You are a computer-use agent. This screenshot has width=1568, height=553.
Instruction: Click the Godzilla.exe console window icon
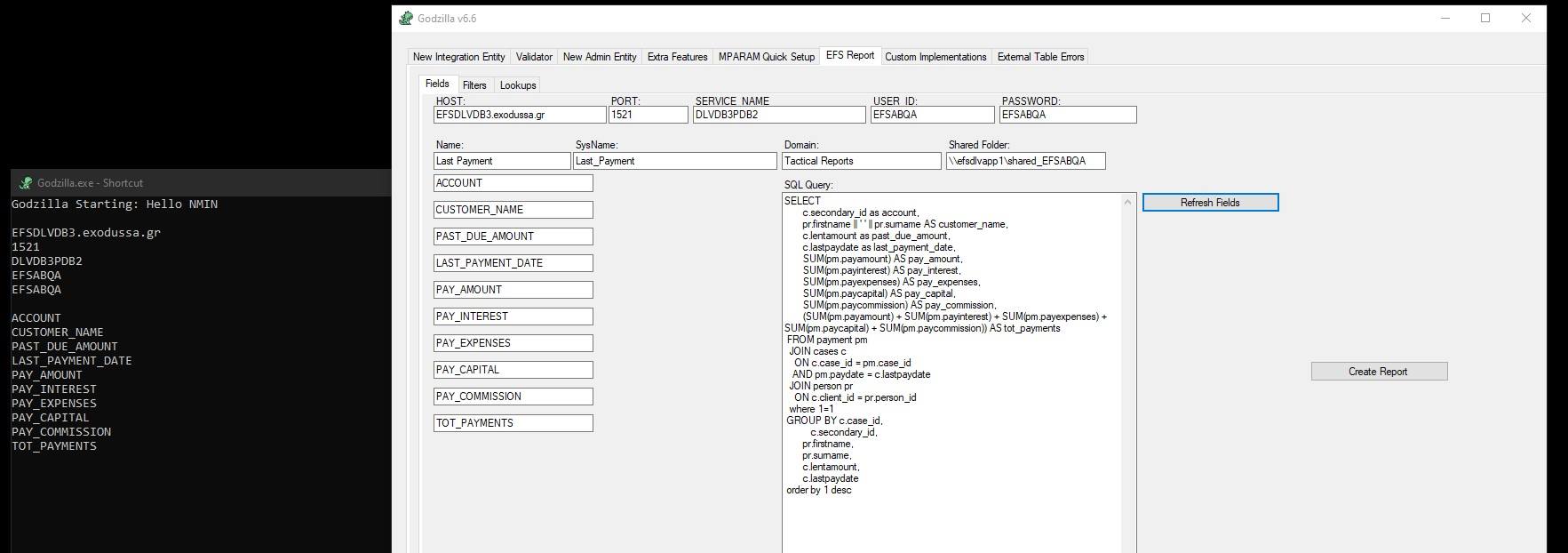(25, 183)
